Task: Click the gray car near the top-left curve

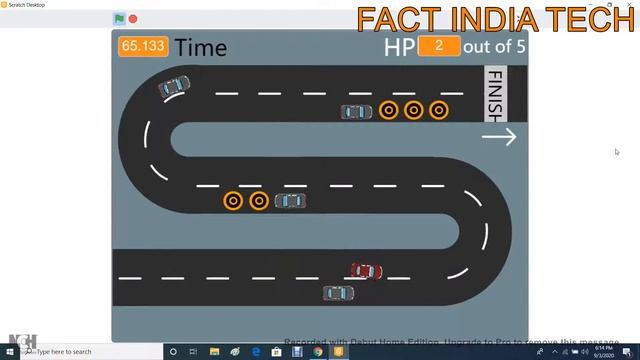Action: [x=174, y=86]
